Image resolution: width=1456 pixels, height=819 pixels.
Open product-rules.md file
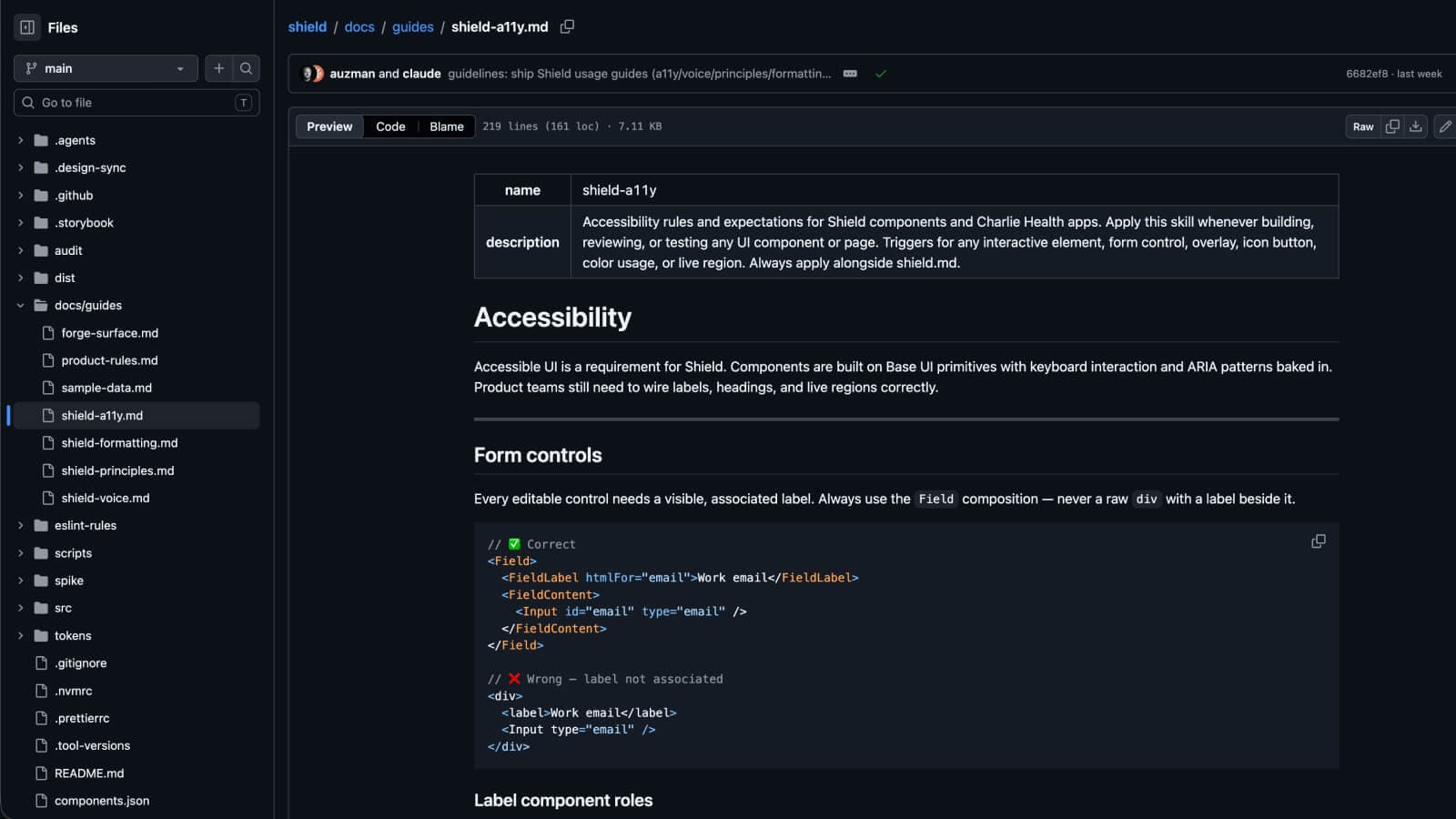pos(109,360)
